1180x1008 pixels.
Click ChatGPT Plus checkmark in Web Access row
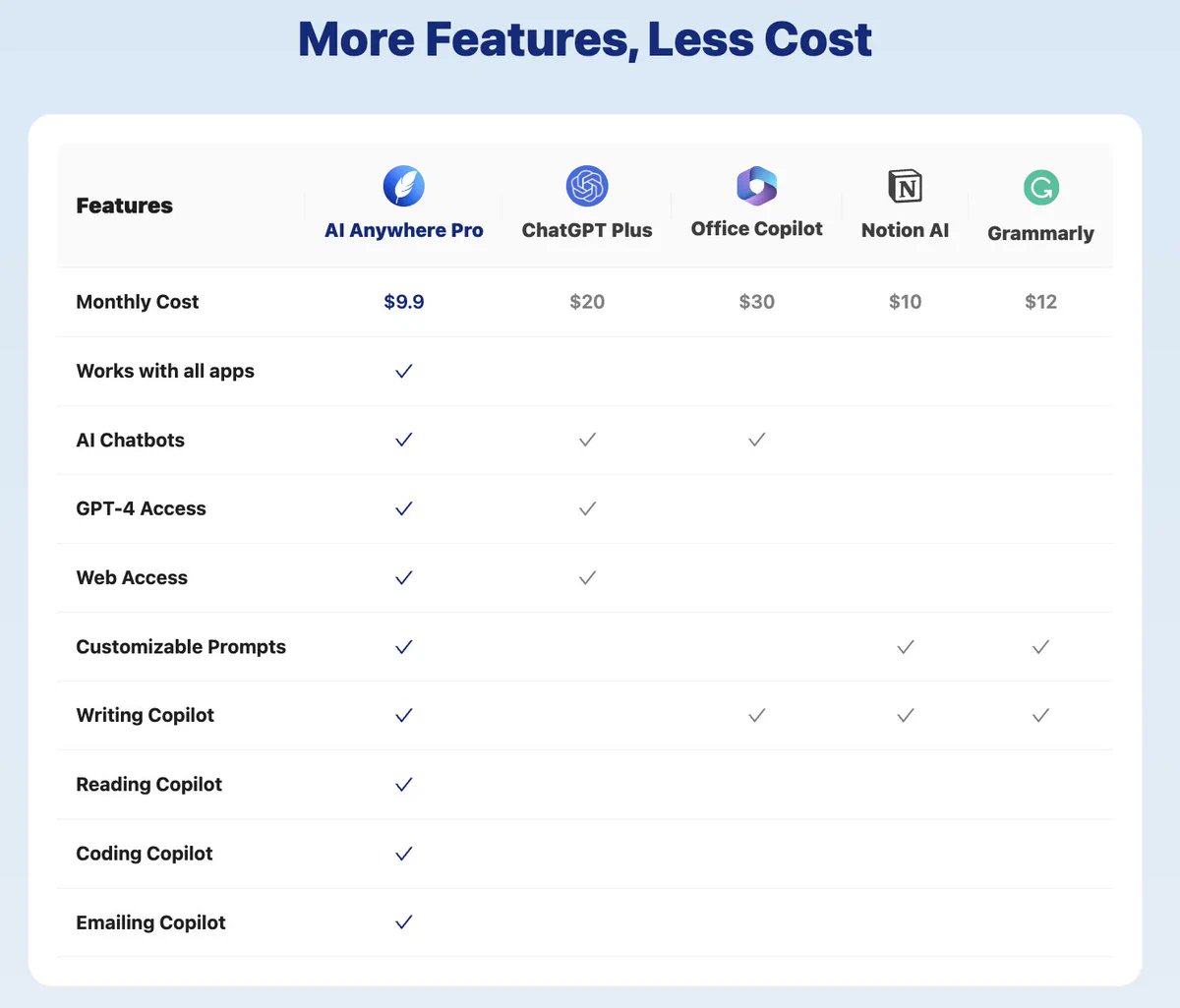587,578
